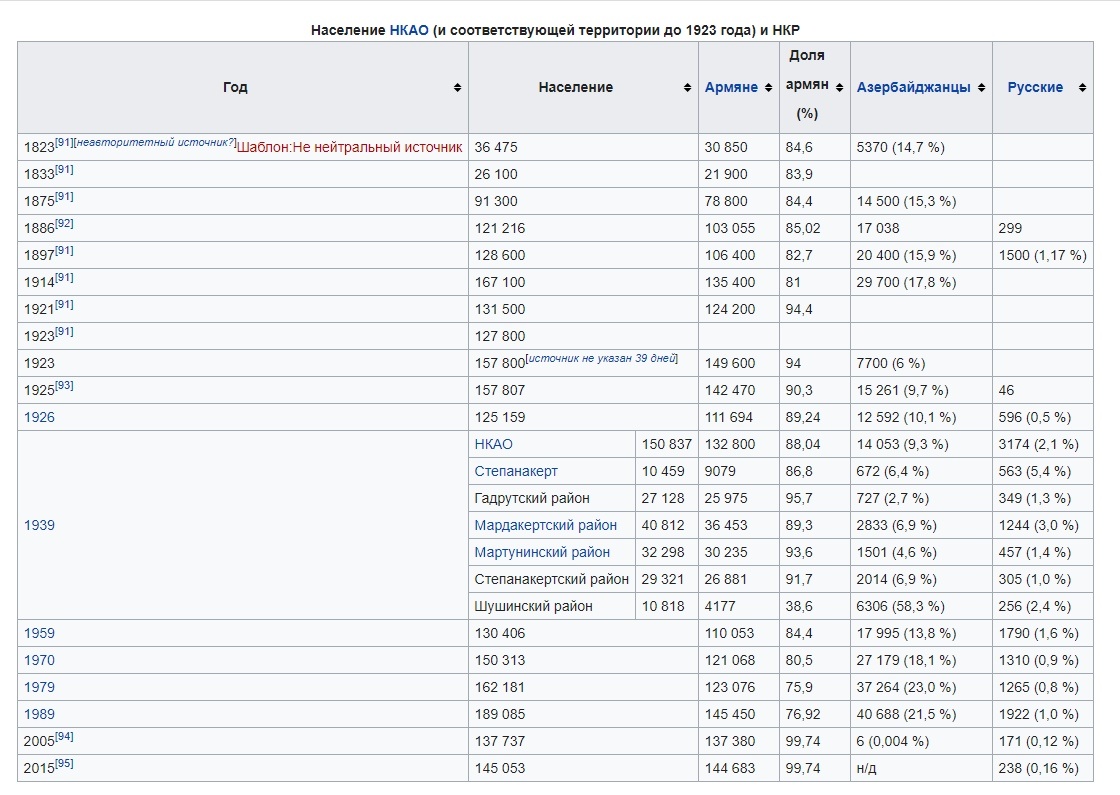Click the red Шаблон:Не нейтральный источник link

pyautogui.click(x=349, y=148)
